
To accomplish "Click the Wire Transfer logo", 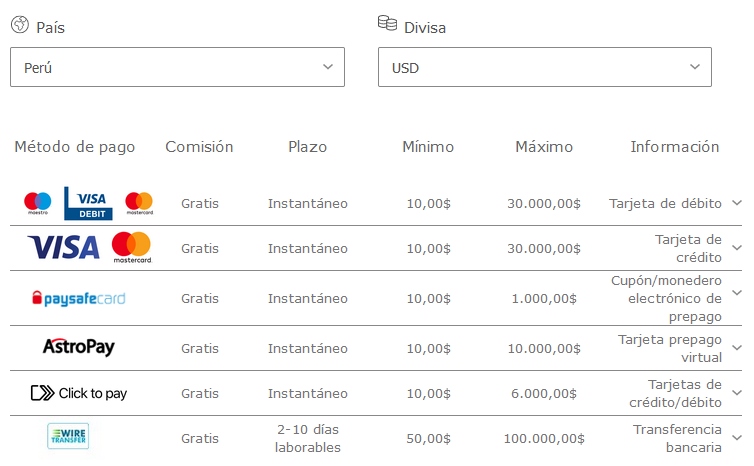I will pos(68,437).
